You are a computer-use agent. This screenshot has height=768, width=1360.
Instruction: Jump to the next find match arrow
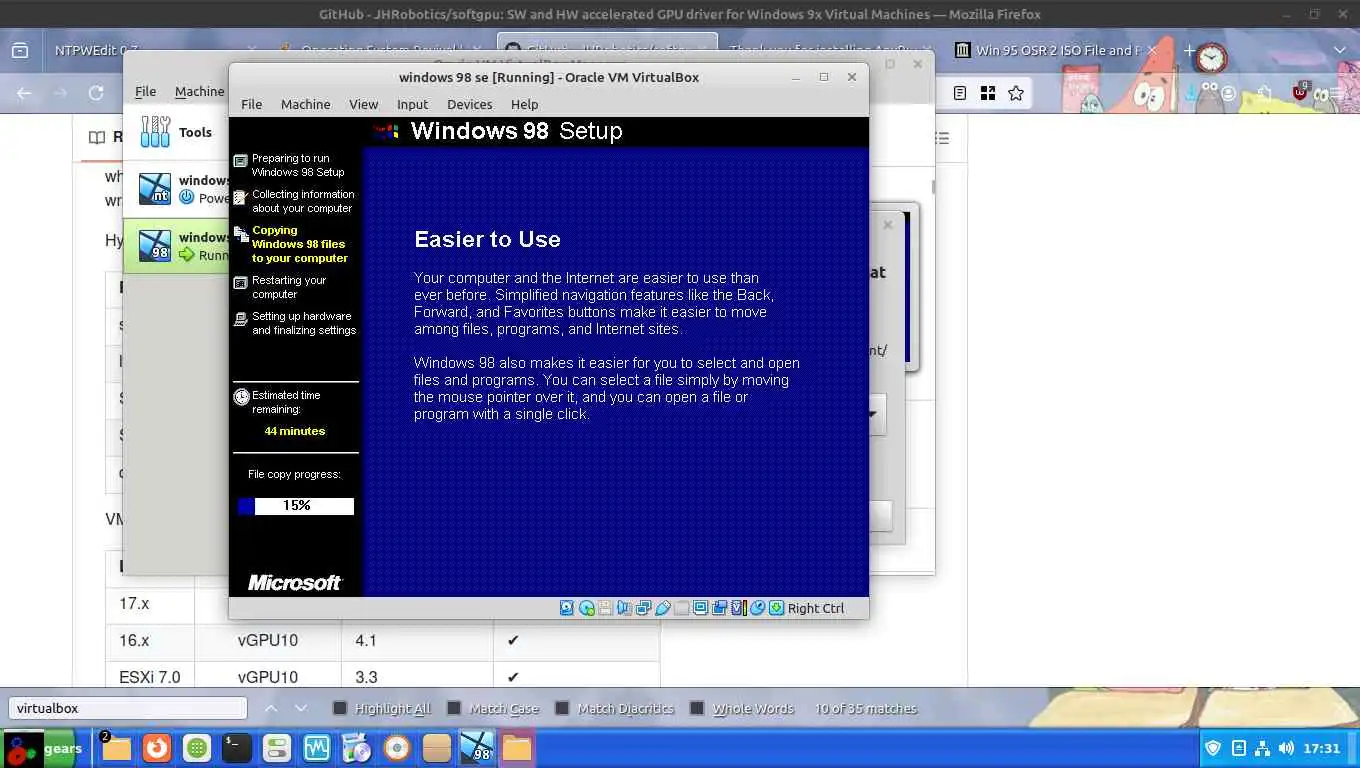tap(301, 708)
